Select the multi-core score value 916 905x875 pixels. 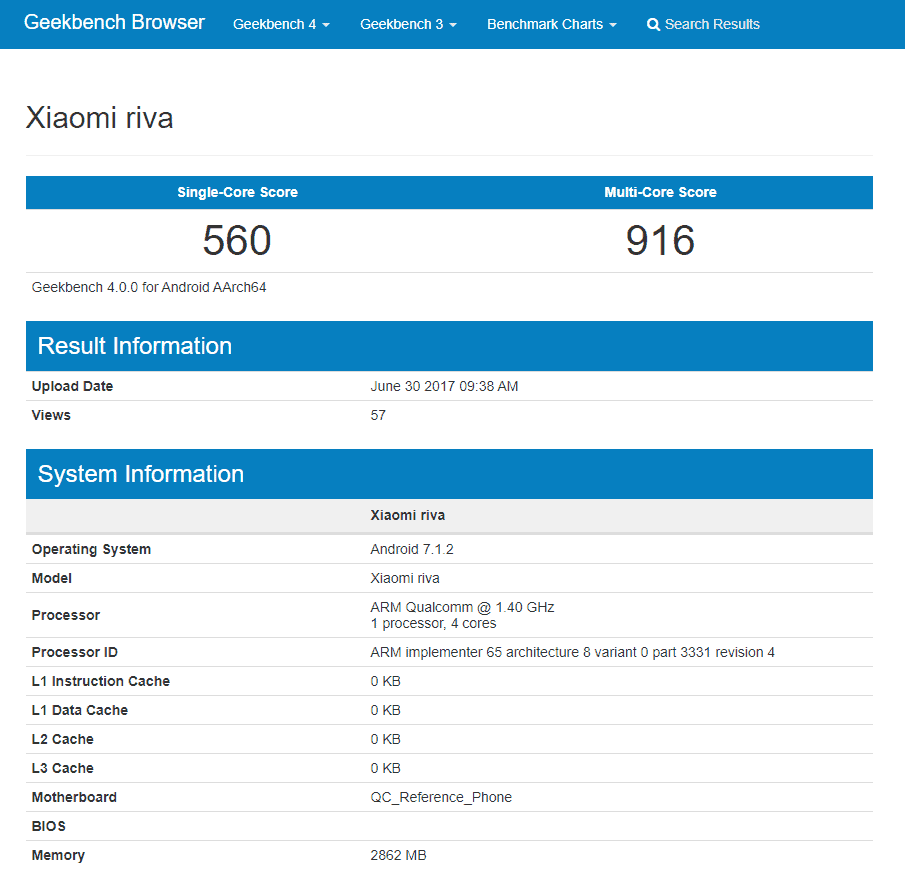660,240
